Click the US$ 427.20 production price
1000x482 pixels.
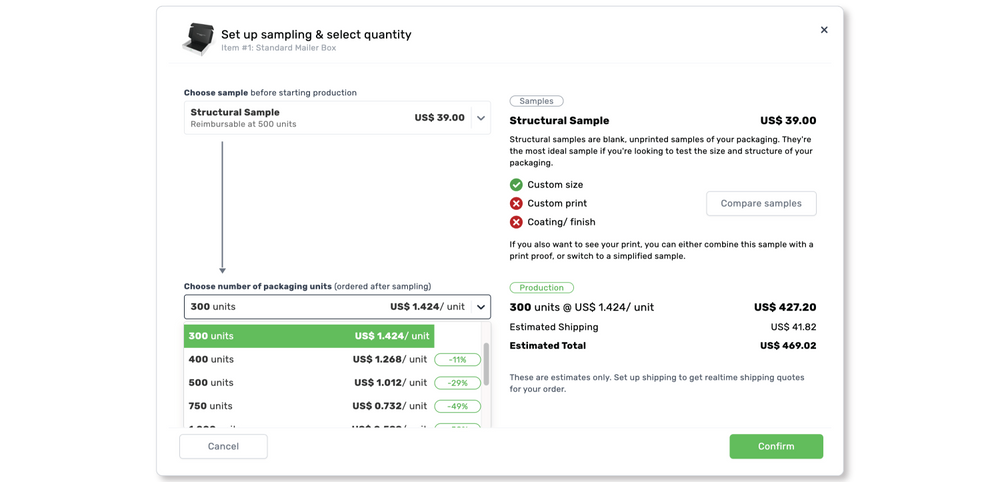point(785,307)
